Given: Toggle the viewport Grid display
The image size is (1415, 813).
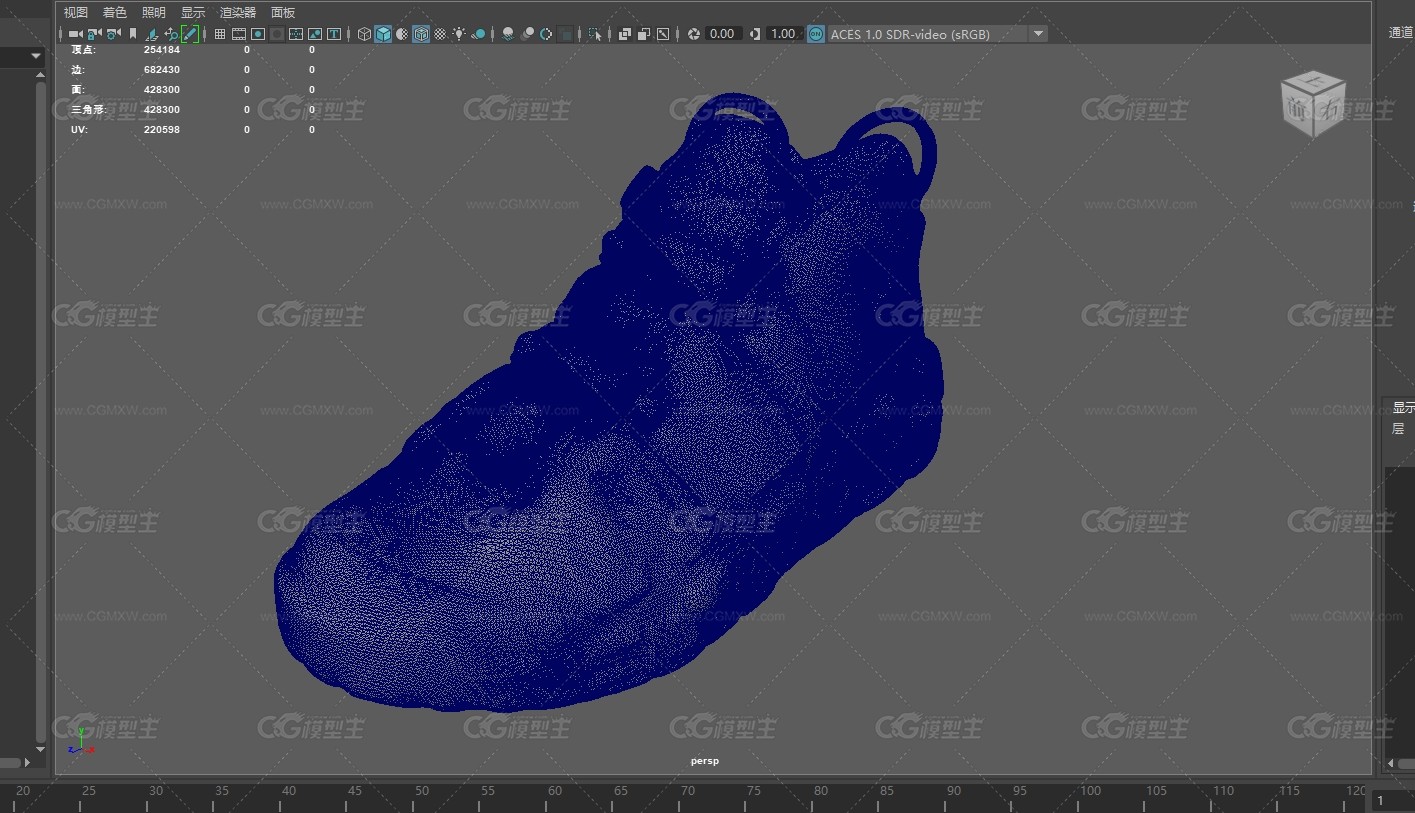Looking at the screenshot, I should pyautogui.click(x=219, y=34).
